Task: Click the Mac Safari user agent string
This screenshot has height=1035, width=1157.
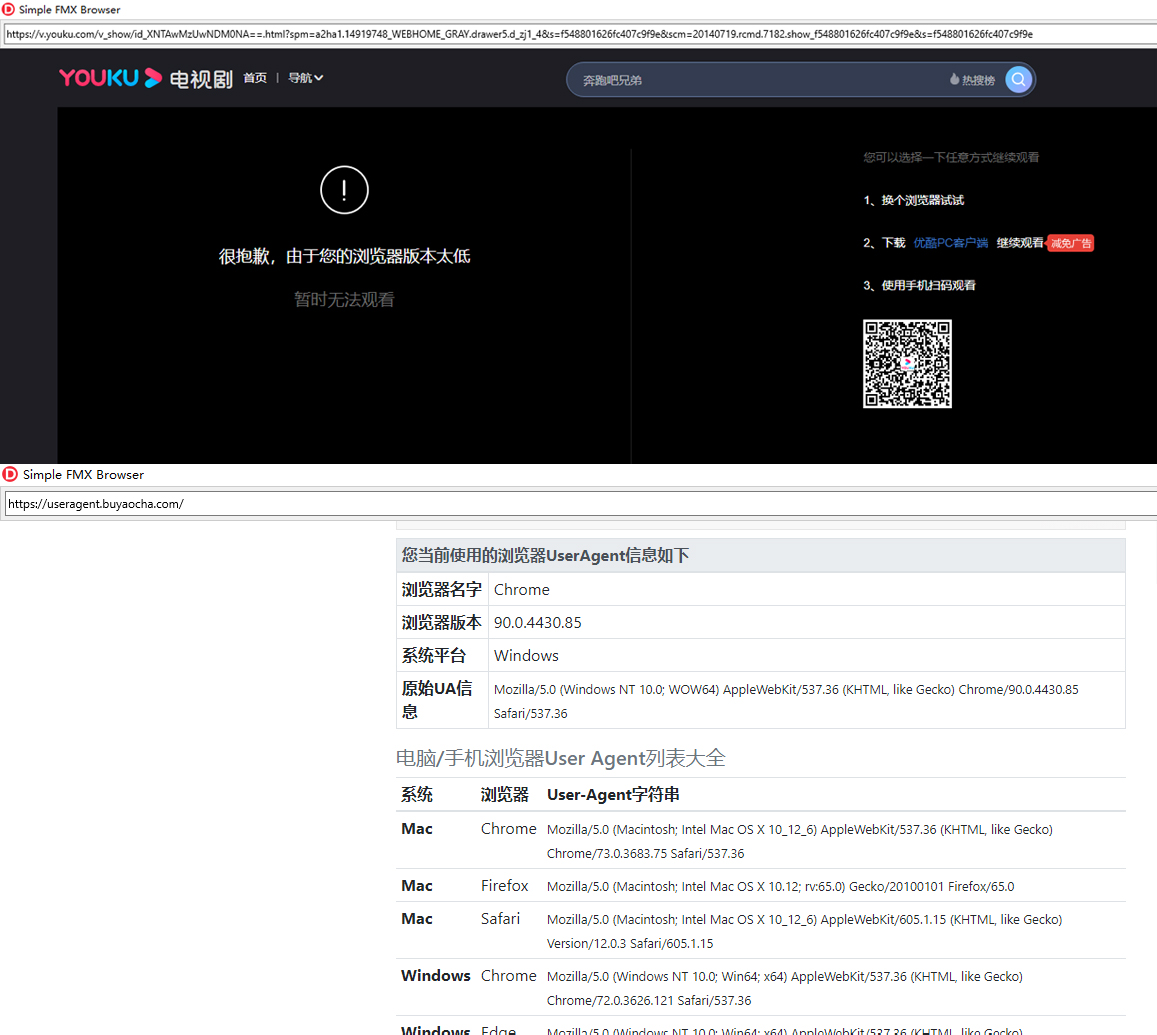Action: pyautogui.click(x=804, y=931)
